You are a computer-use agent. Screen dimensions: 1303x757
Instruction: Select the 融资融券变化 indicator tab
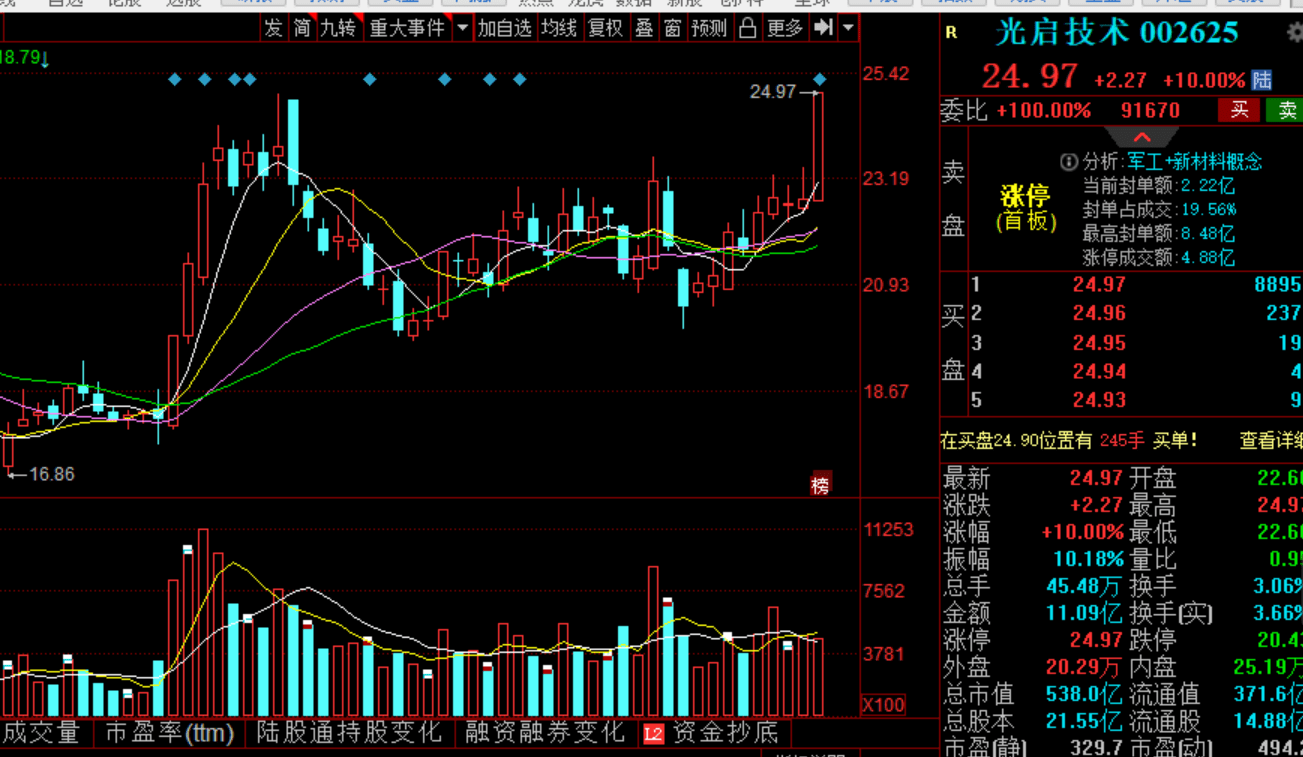pos(545,733)
